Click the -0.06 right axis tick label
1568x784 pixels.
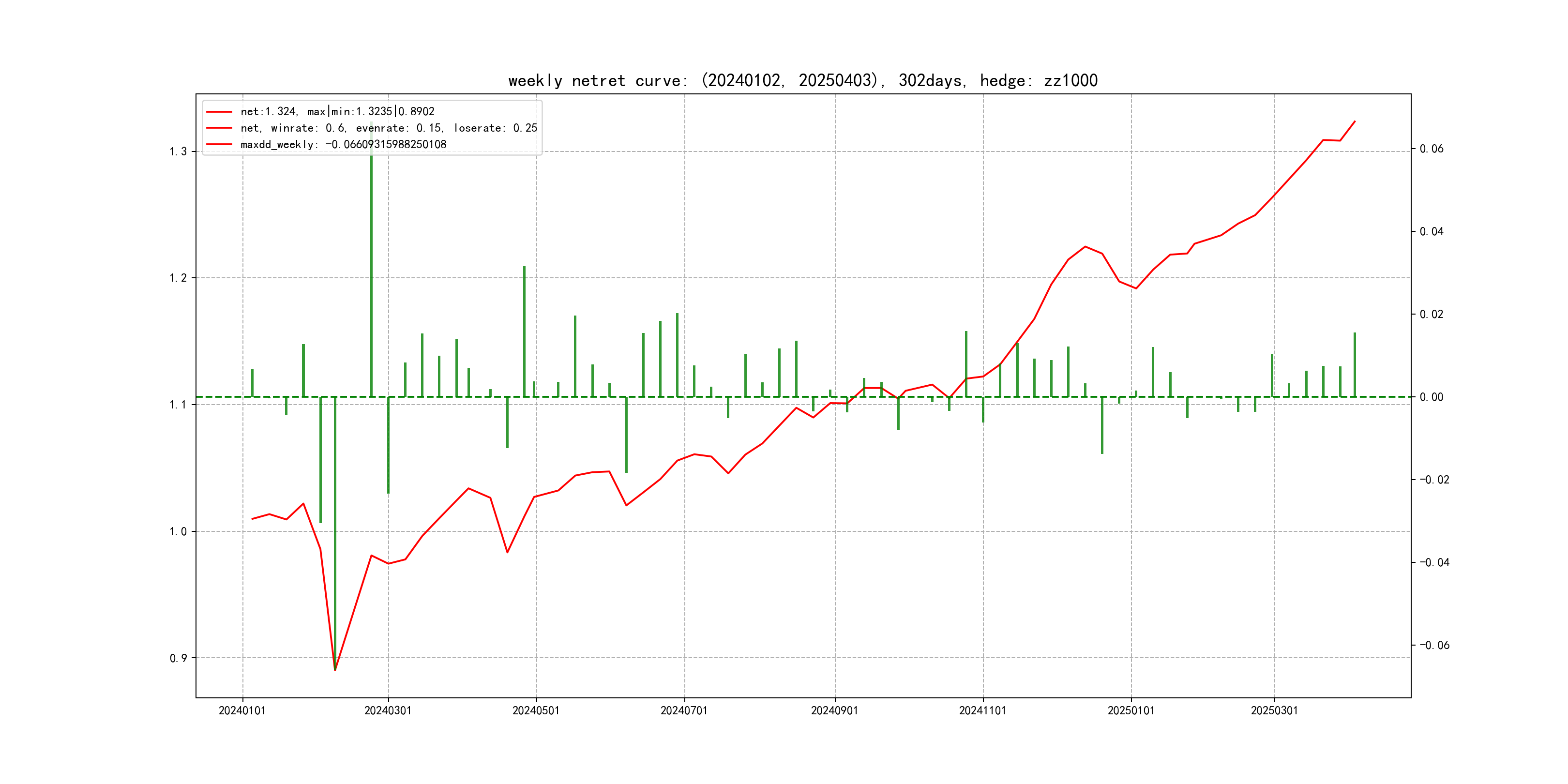pyautogui.click(x=1434, y=645)
